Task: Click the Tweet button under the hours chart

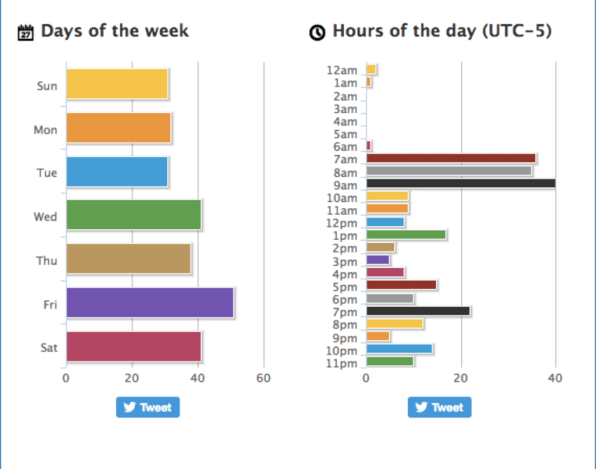Action: coord(439,407)
